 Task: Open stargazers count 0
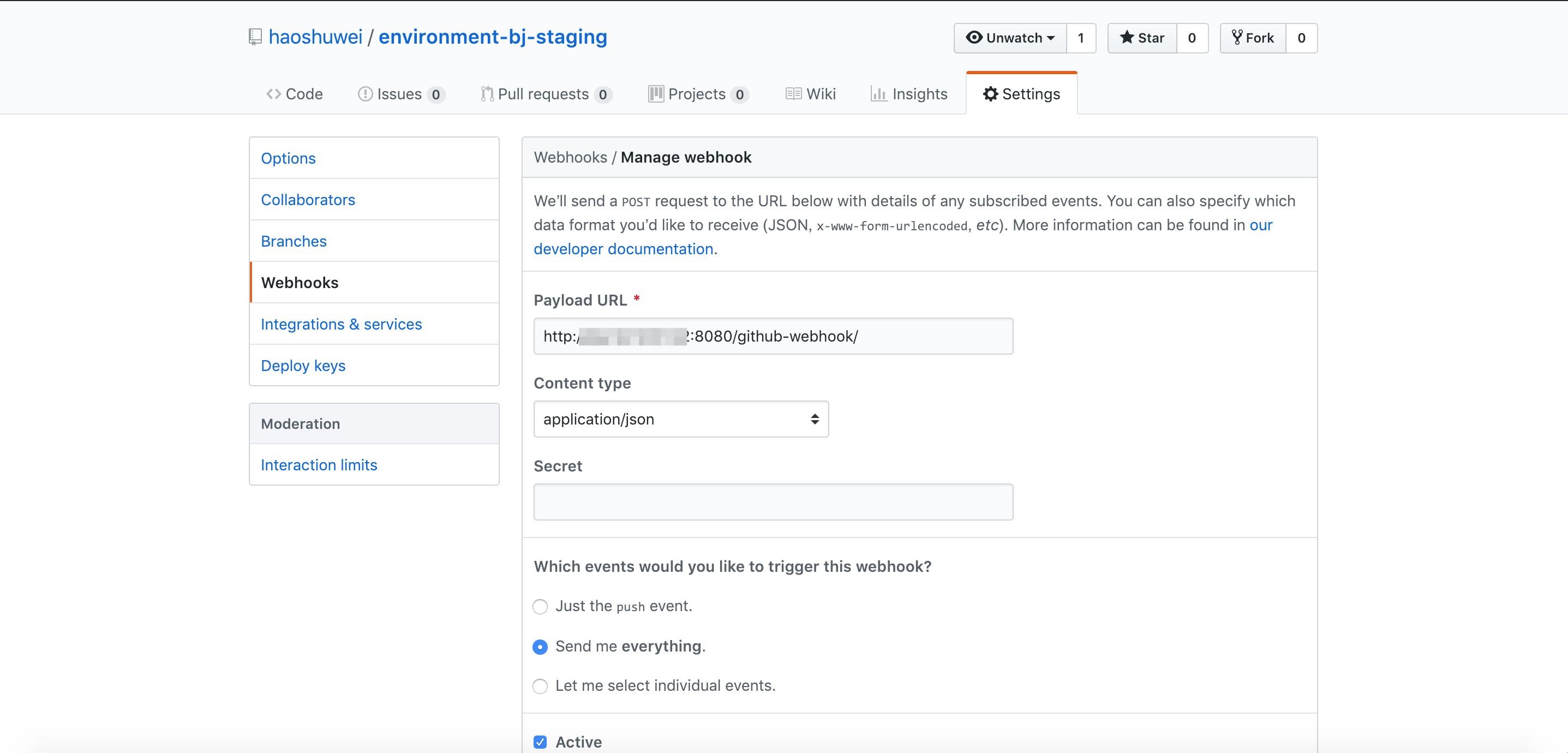(1192, 38)
